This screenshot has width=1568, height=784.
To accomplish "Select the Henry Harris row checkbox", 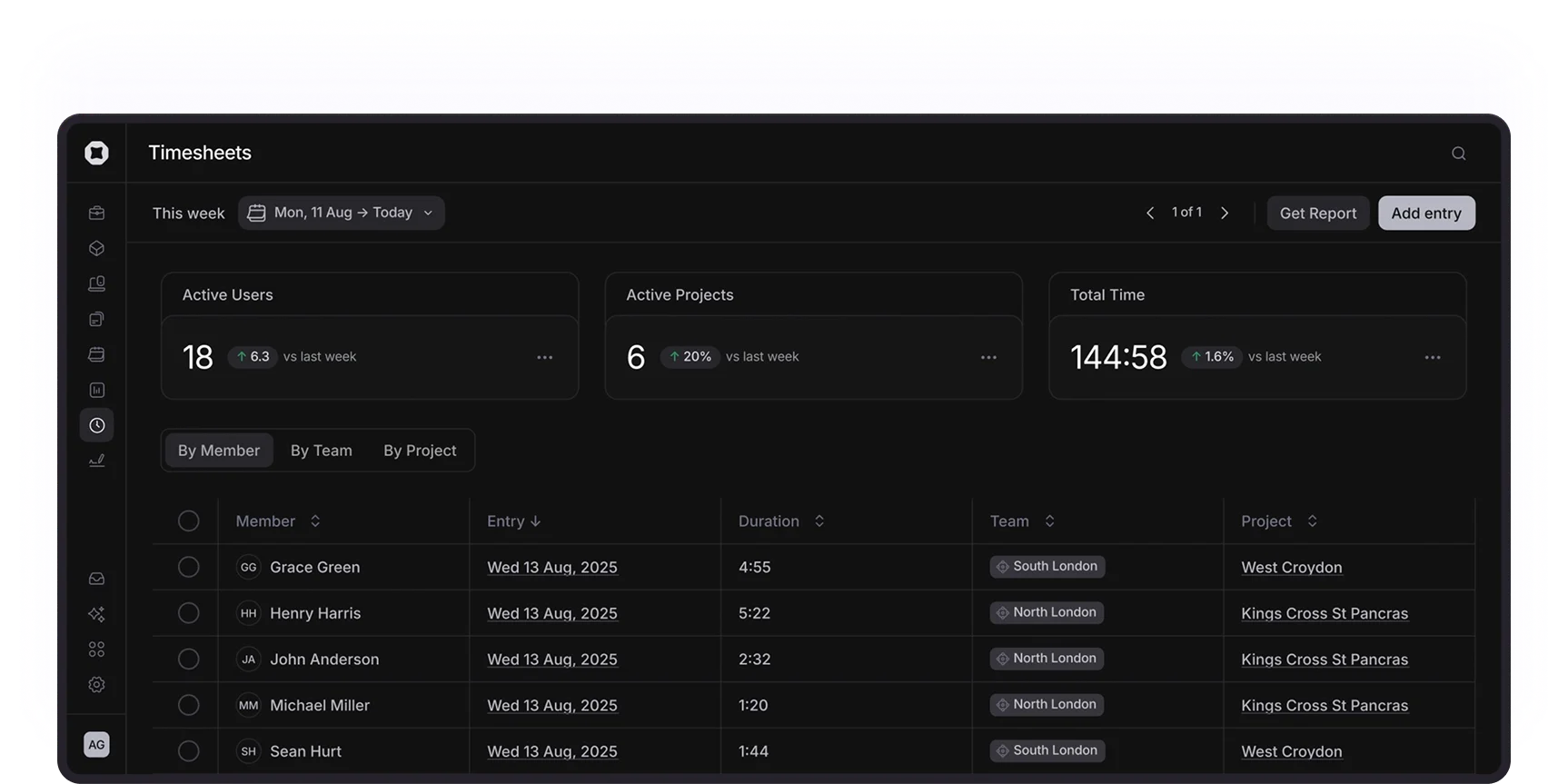I will pos(188,613).
